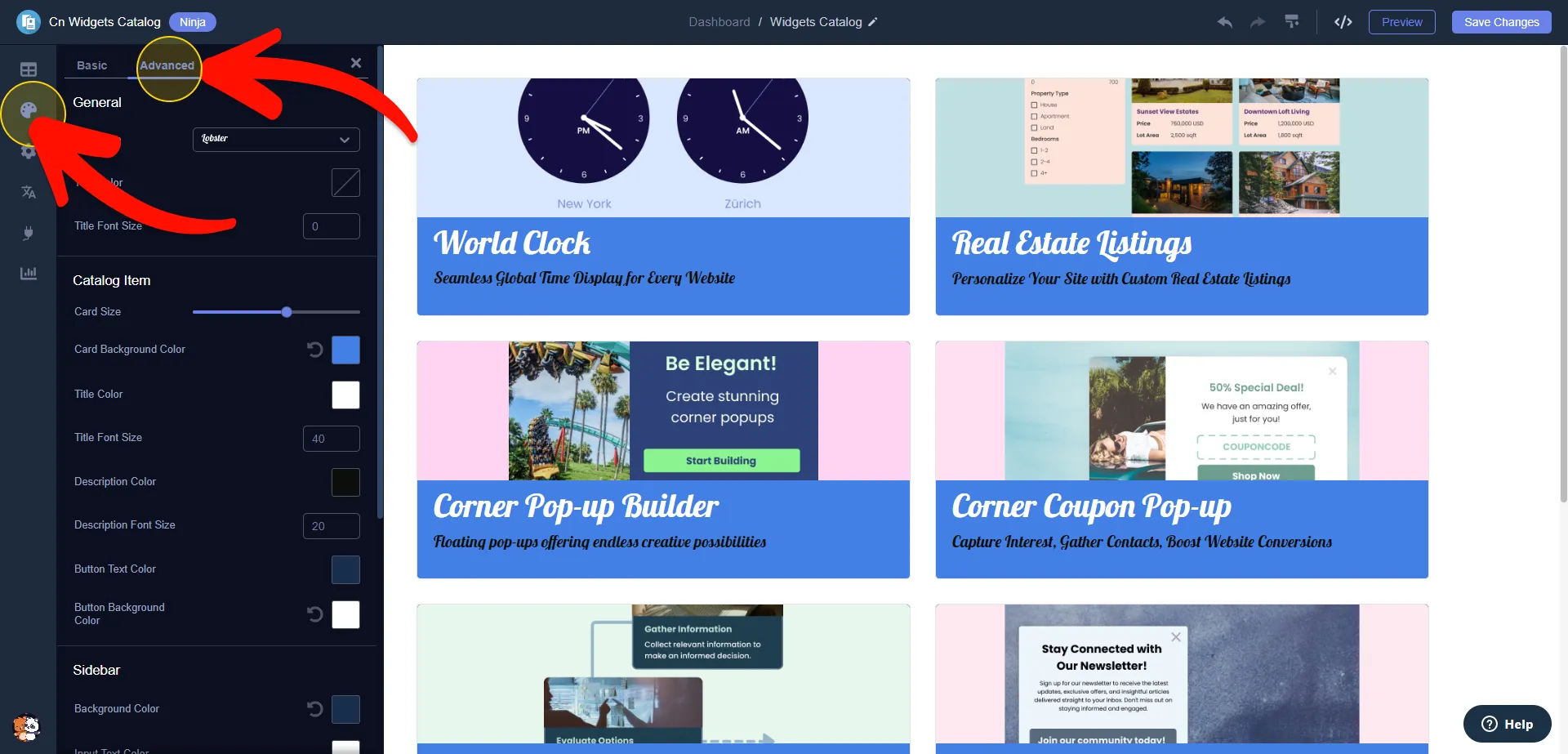The image size is (1568, 754).
Task: Click General Title Font Size field
Action: (332, 226)
